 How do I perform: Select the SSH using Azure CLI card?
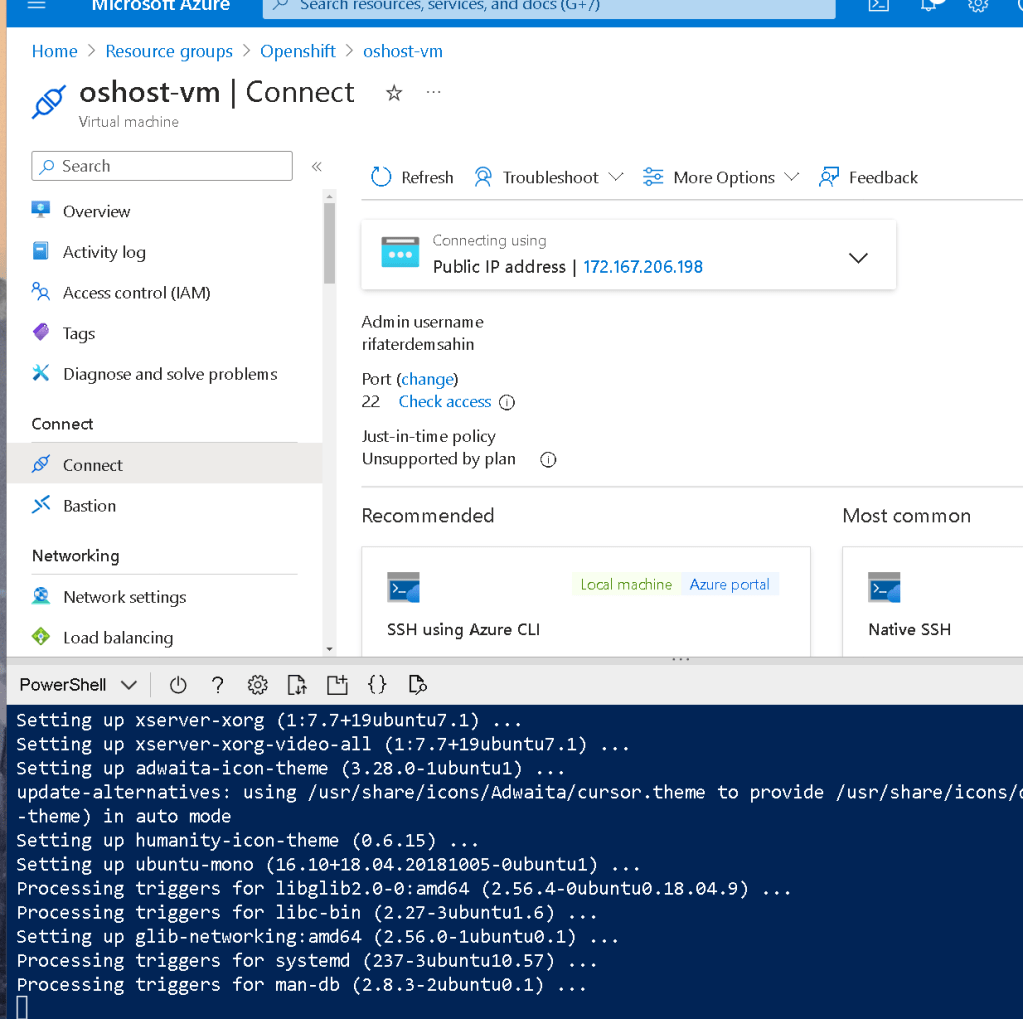(586, 601)
